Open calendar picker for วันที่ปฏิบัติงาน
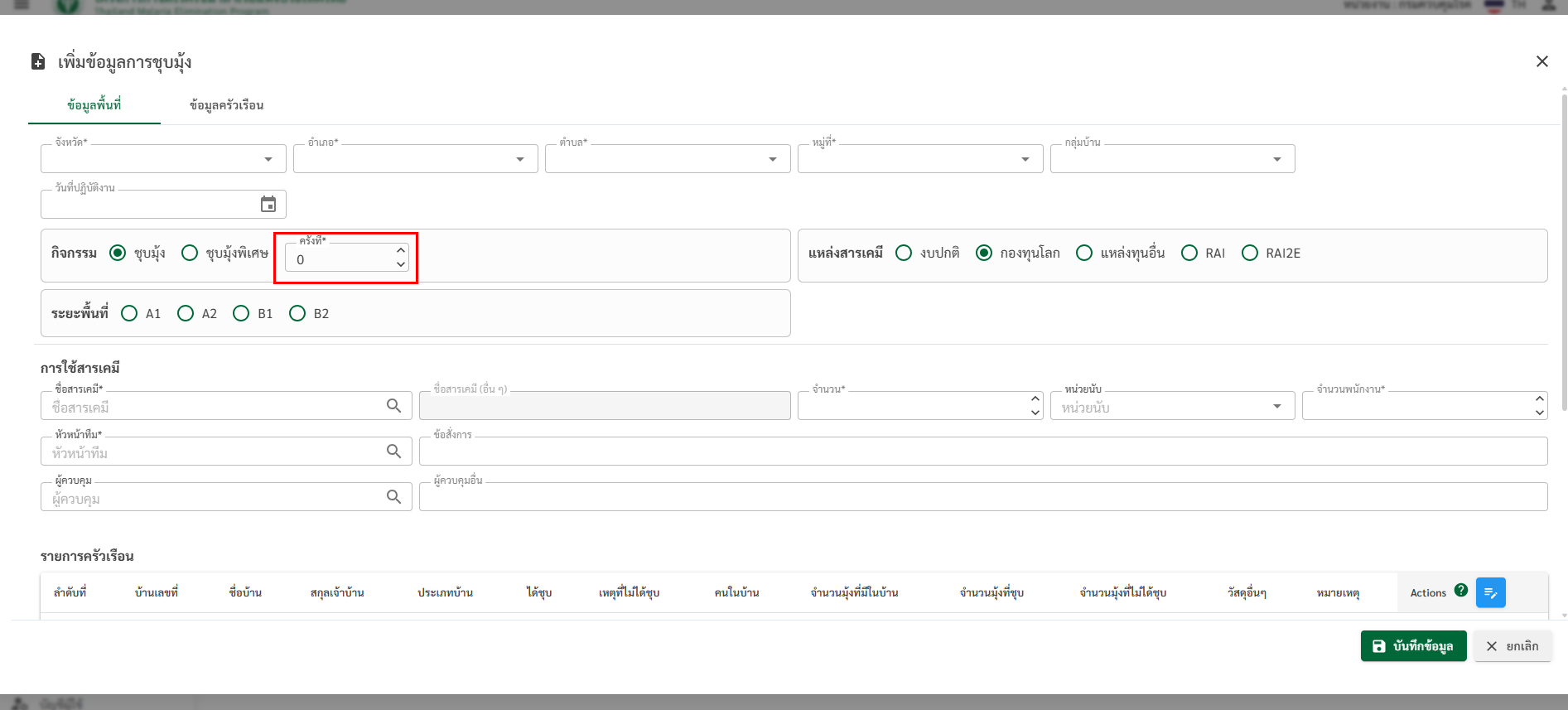 pos(268,204)
